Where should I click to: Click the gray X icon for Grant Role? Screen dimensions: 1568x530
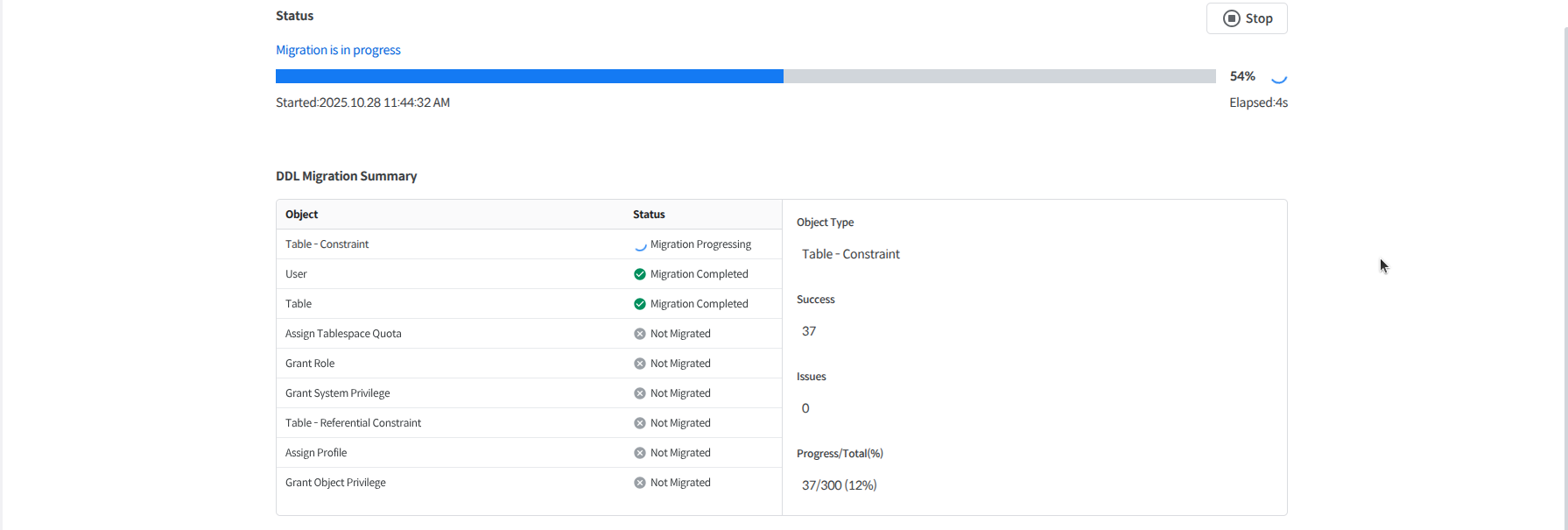(640, 364)
